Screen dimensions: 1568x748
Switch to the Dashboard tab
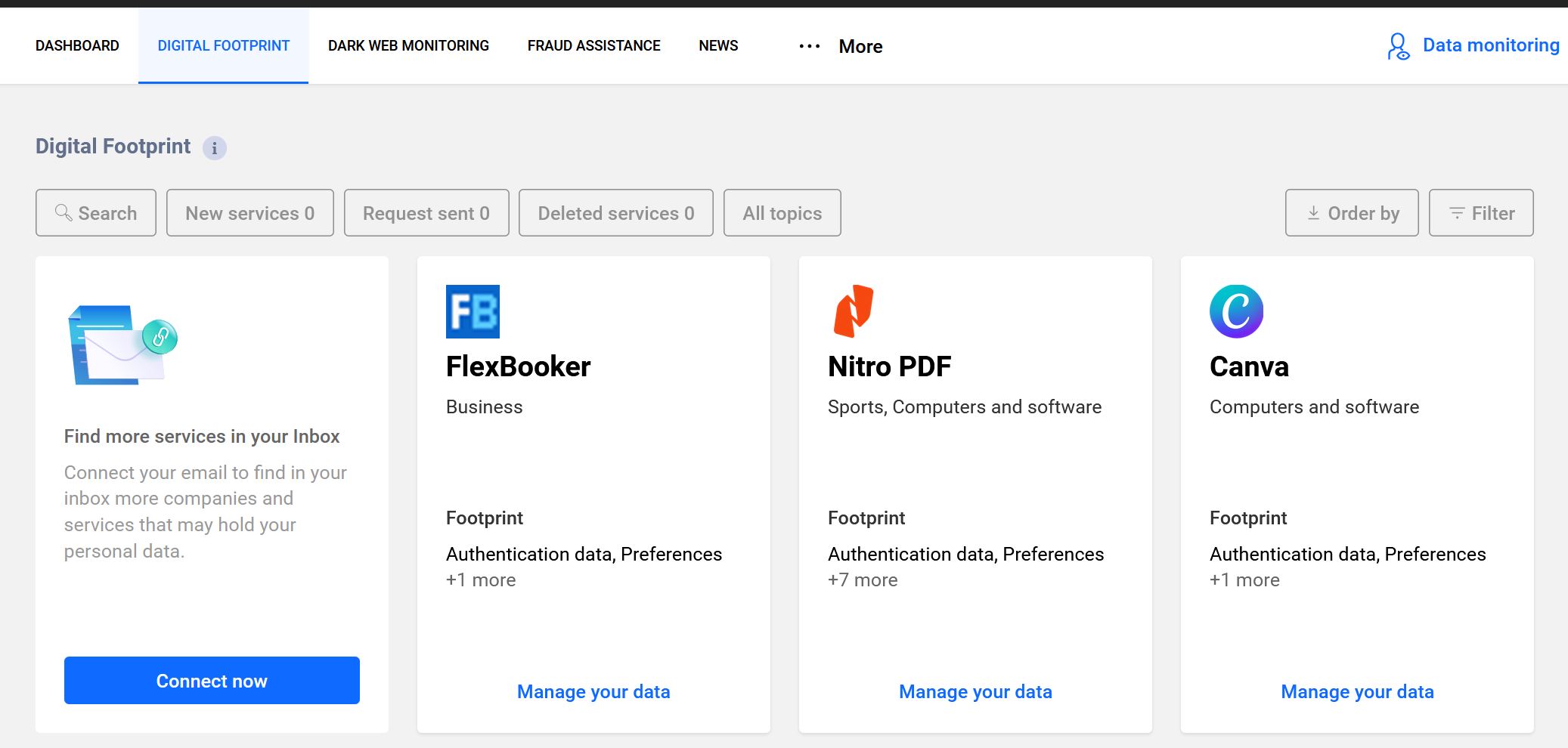(77, 46)
